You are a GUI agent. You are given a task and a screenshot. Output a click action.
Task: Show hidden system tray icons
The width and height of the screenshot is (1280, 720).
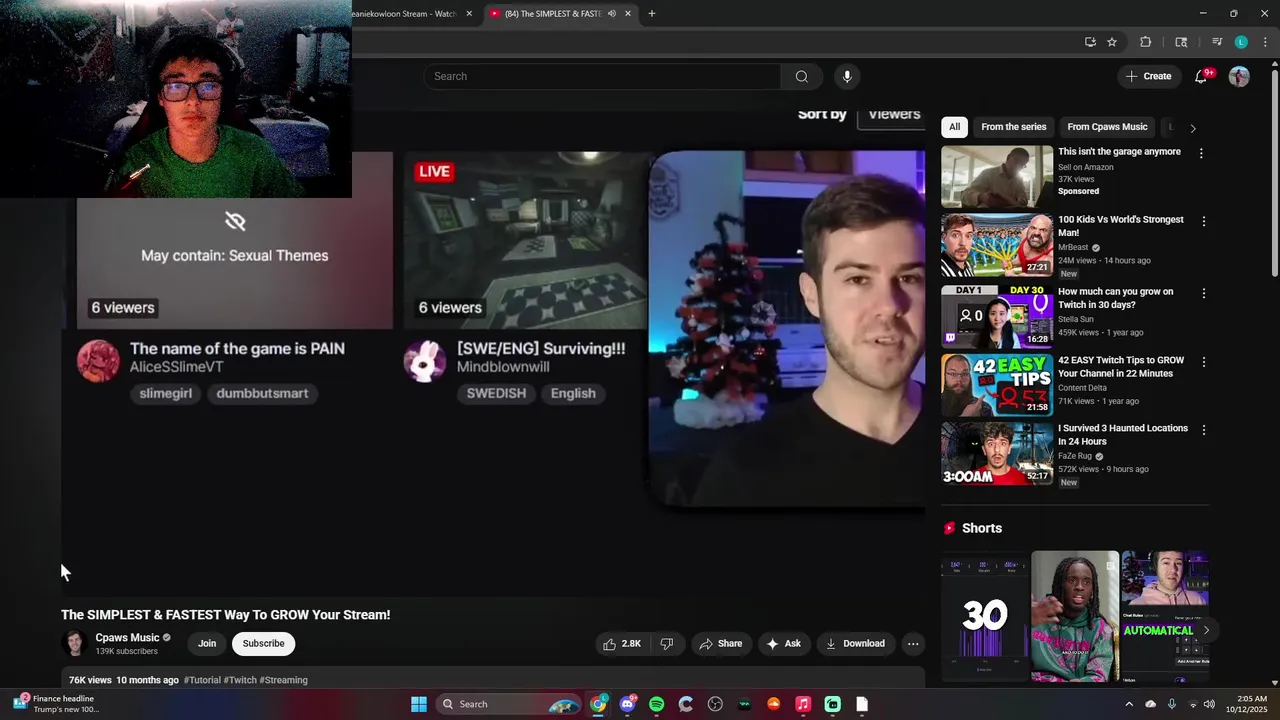(x=1129, y=704)
